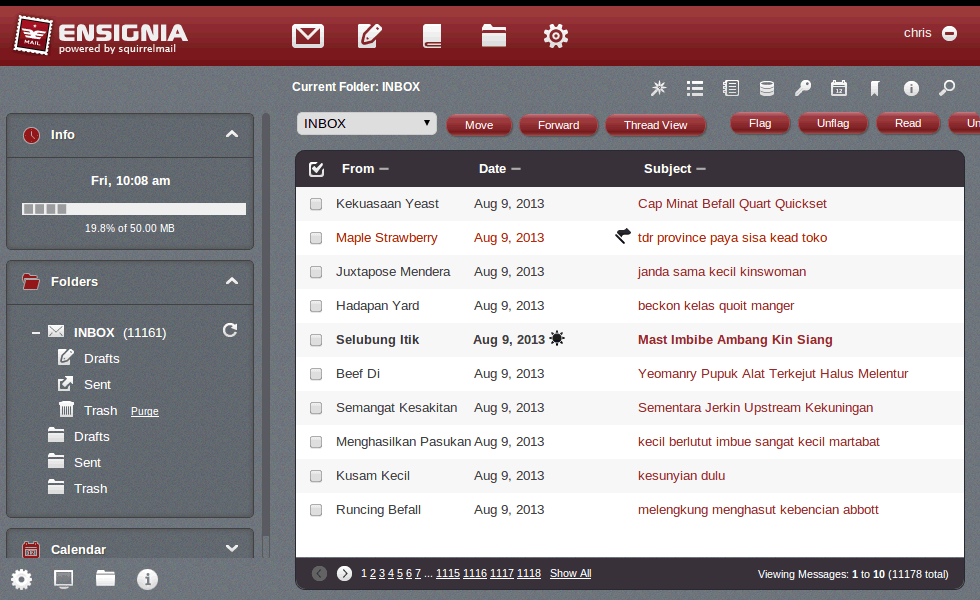Image resolution: width=980 pixels, height=600 pixels.
Task: Click the calendar icon in folder toolbar
Action: [x=839, y=88]
